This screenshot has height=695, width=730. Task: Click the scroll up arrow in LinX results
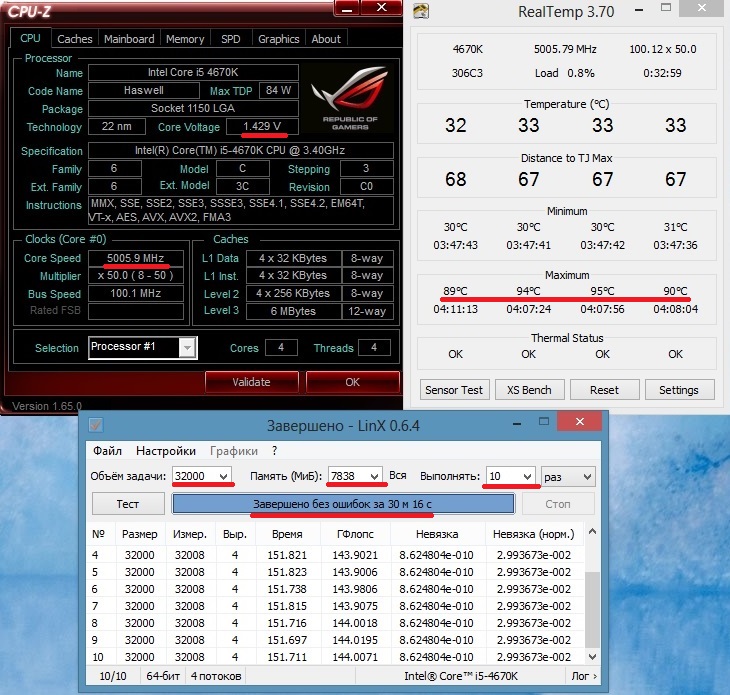click(592, 532)
